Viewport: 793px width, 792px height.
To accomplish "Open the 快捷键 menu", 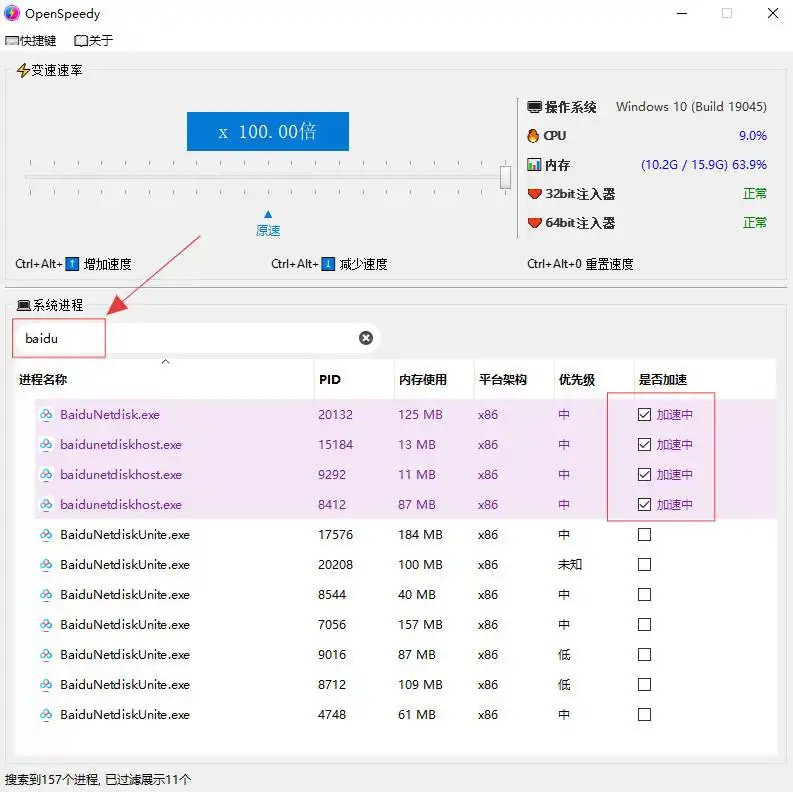I will [x=30, y=40].
